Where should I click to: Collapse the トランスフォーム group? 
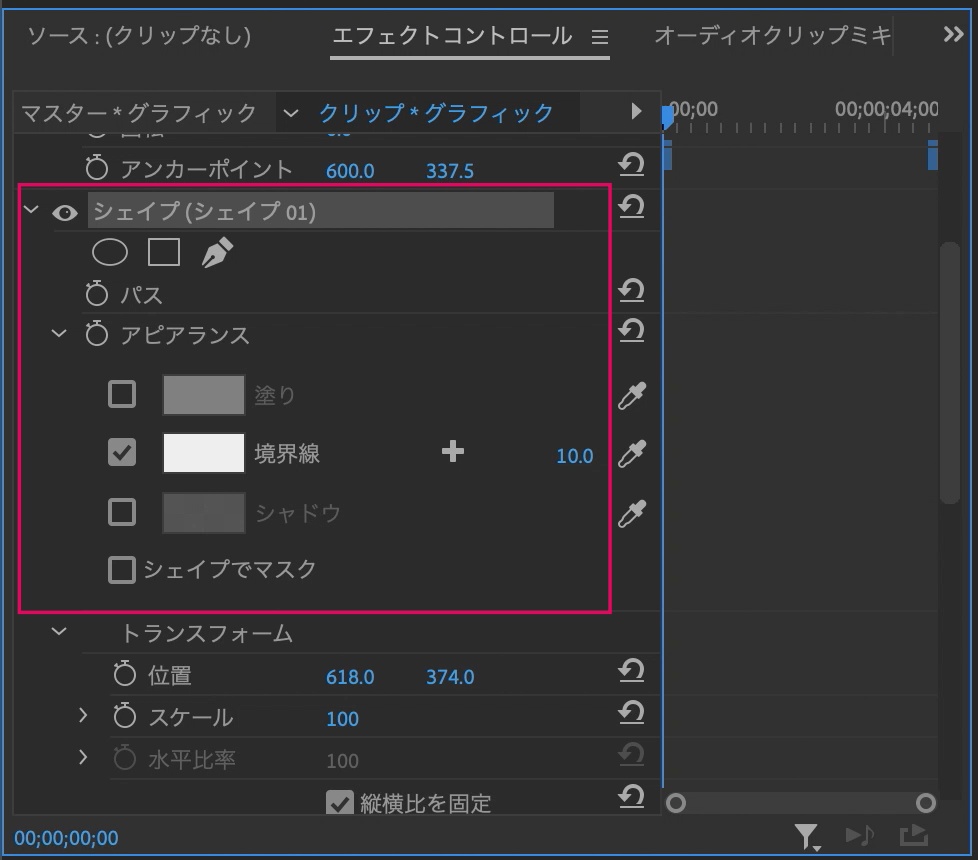pyautogui.click(x=59, y=632)
